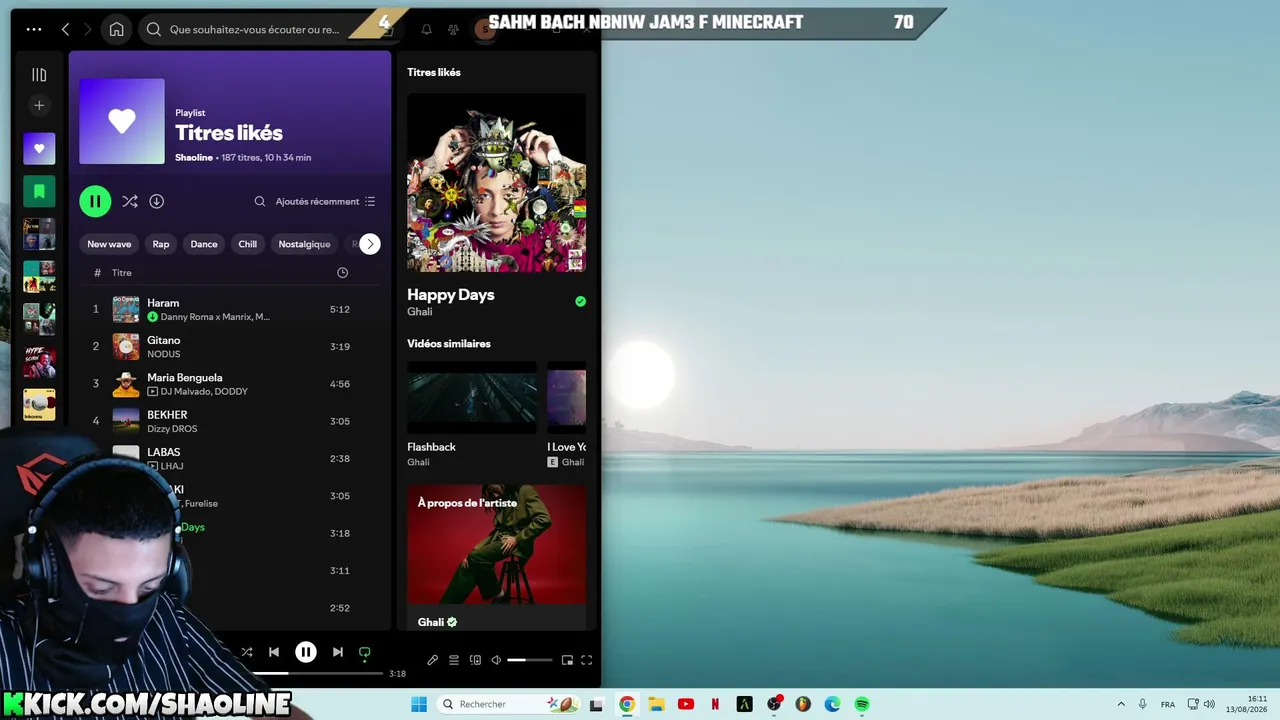Toggle shuffle in the bottom player bar
The height and width of the screenshot is (720, 1280).
[x=247, y=652]
